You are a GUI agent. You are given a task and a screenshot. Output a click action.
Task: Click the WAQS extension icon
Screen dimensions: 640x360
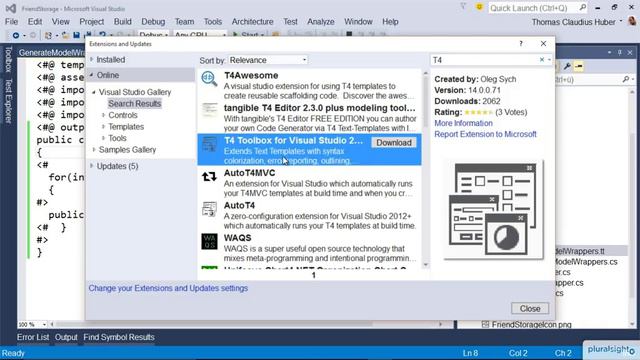(x=209, y=241)
